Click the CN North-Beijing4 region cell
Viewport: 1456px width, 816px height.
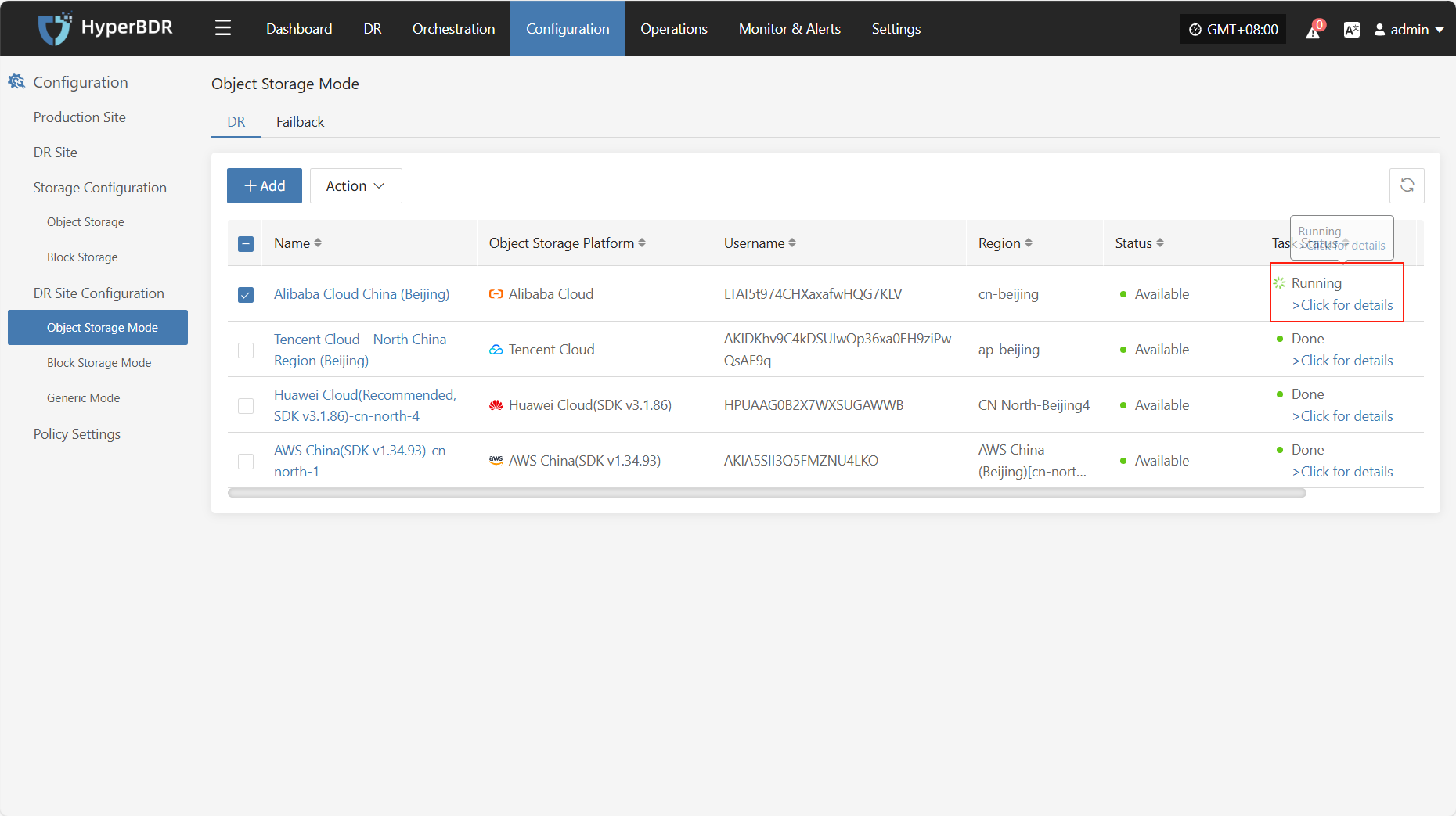coord(1033,405)
